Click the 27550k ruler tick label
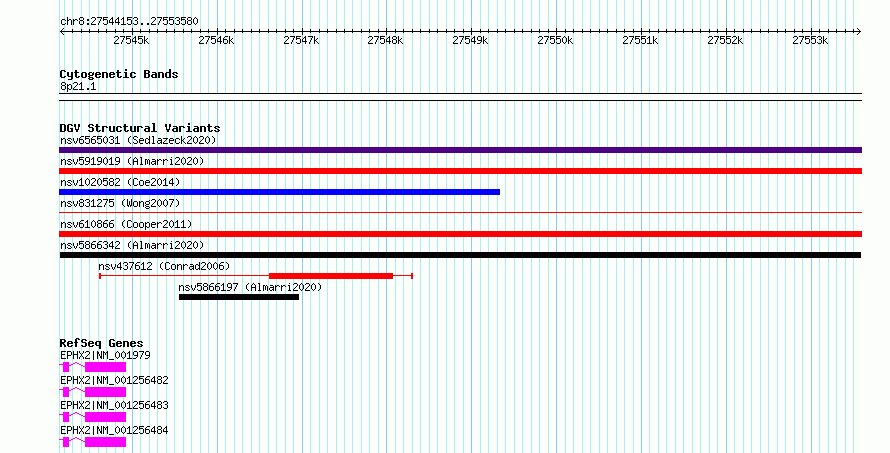 tap(556, 40)
